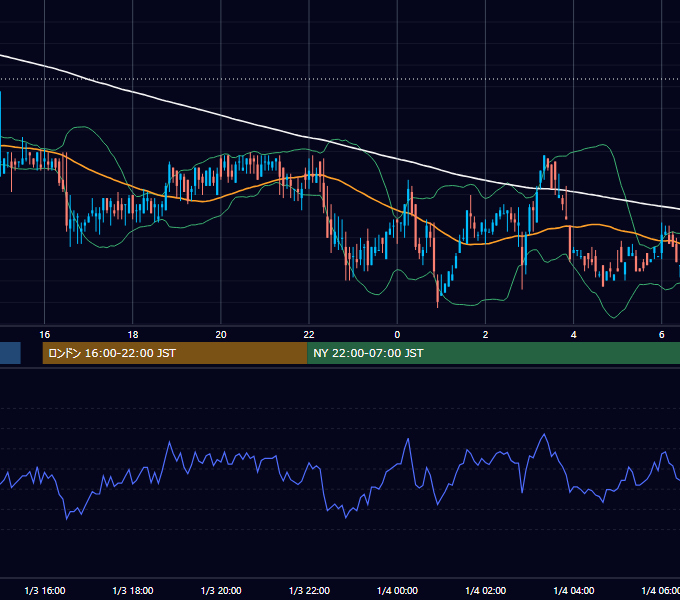
Task: Click hour label 4 on upper axis
Action: (x=573, y=335)
